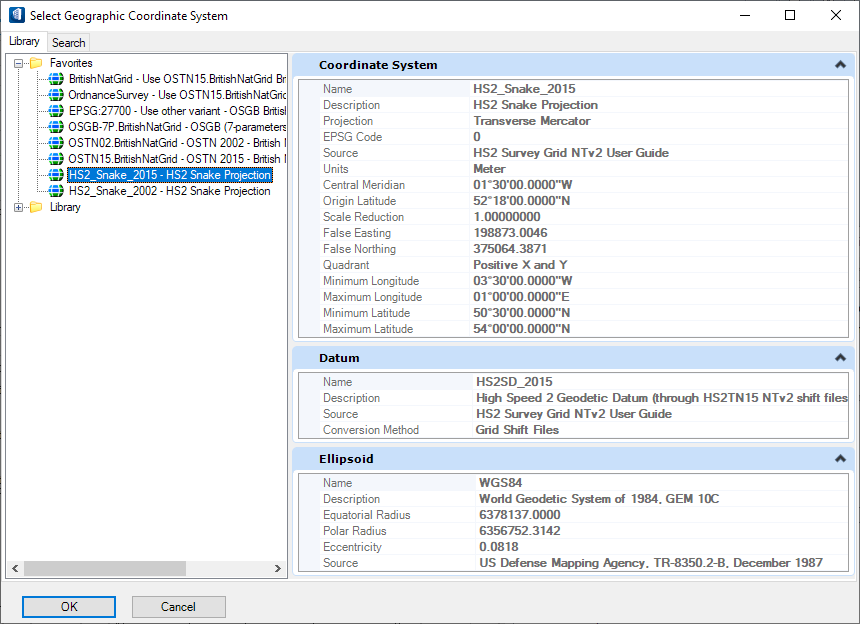Select HS2_Snake_2015 - HS2 Snake Projection item
860x624 pixels.
169,175
